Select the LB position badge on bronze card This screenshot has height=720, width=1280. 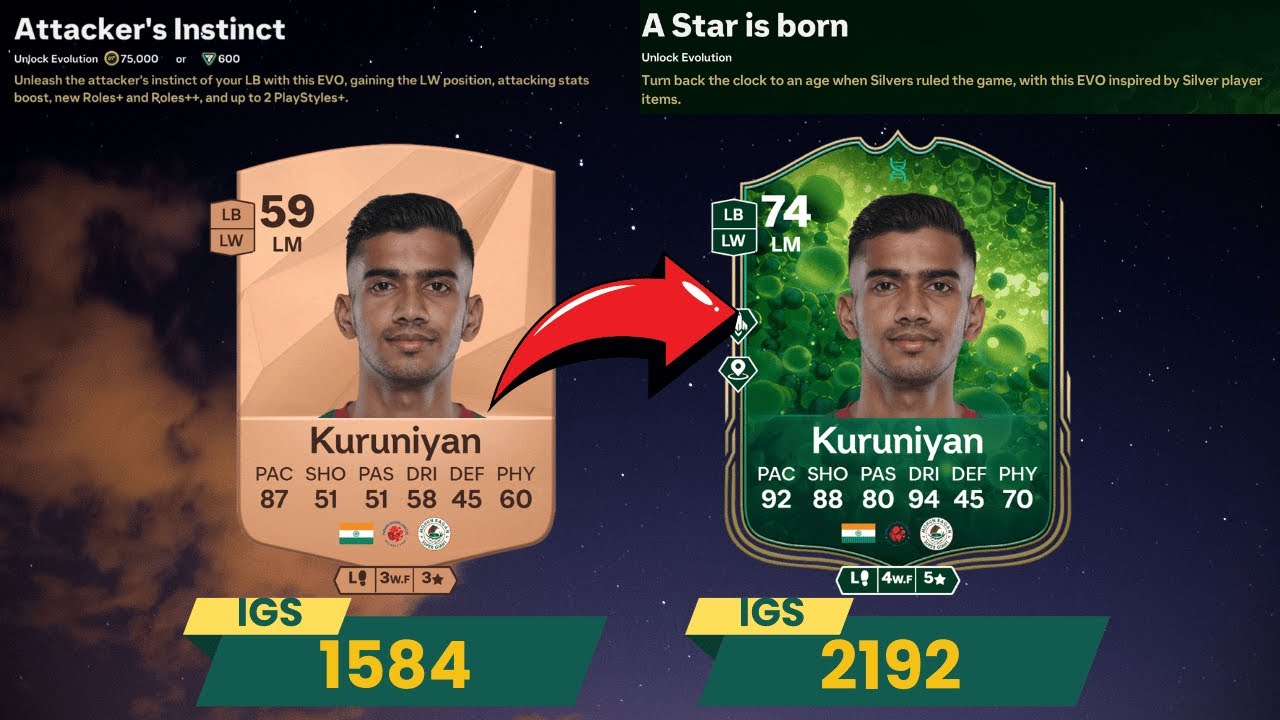tap(232, 214)
